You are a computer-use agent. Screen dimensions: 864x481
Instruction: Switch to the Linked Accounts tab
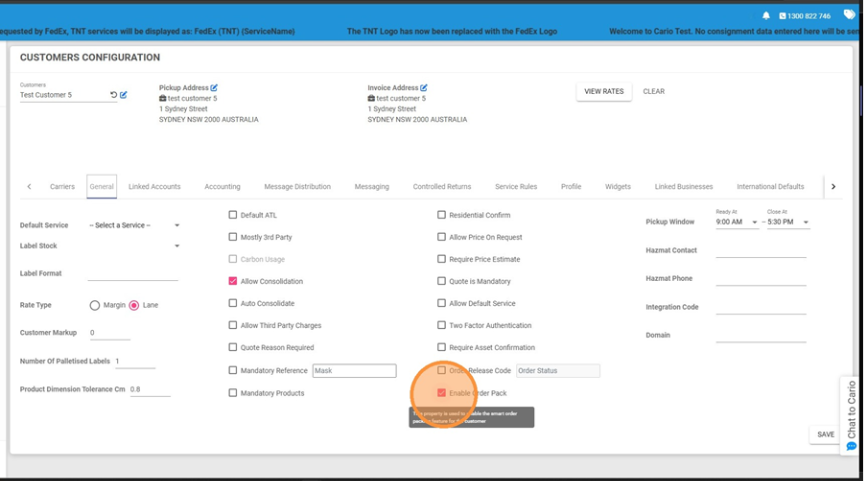(x=154, y=187)
